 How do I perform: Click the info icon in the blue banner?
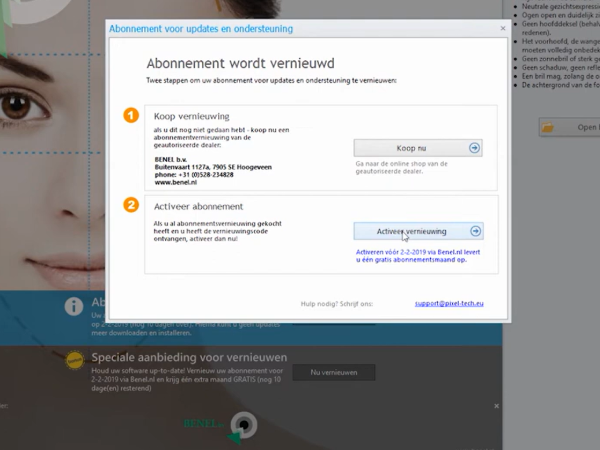coord(74,307)
